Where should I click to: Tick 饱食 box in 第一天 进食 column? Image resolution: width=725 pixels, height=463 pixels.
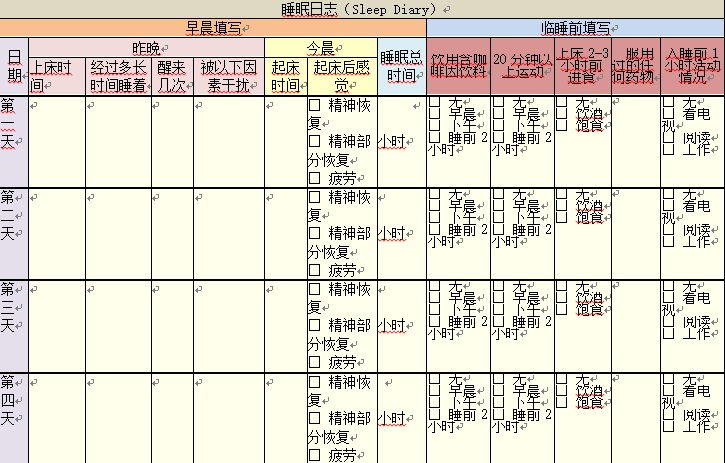(561, 125)
